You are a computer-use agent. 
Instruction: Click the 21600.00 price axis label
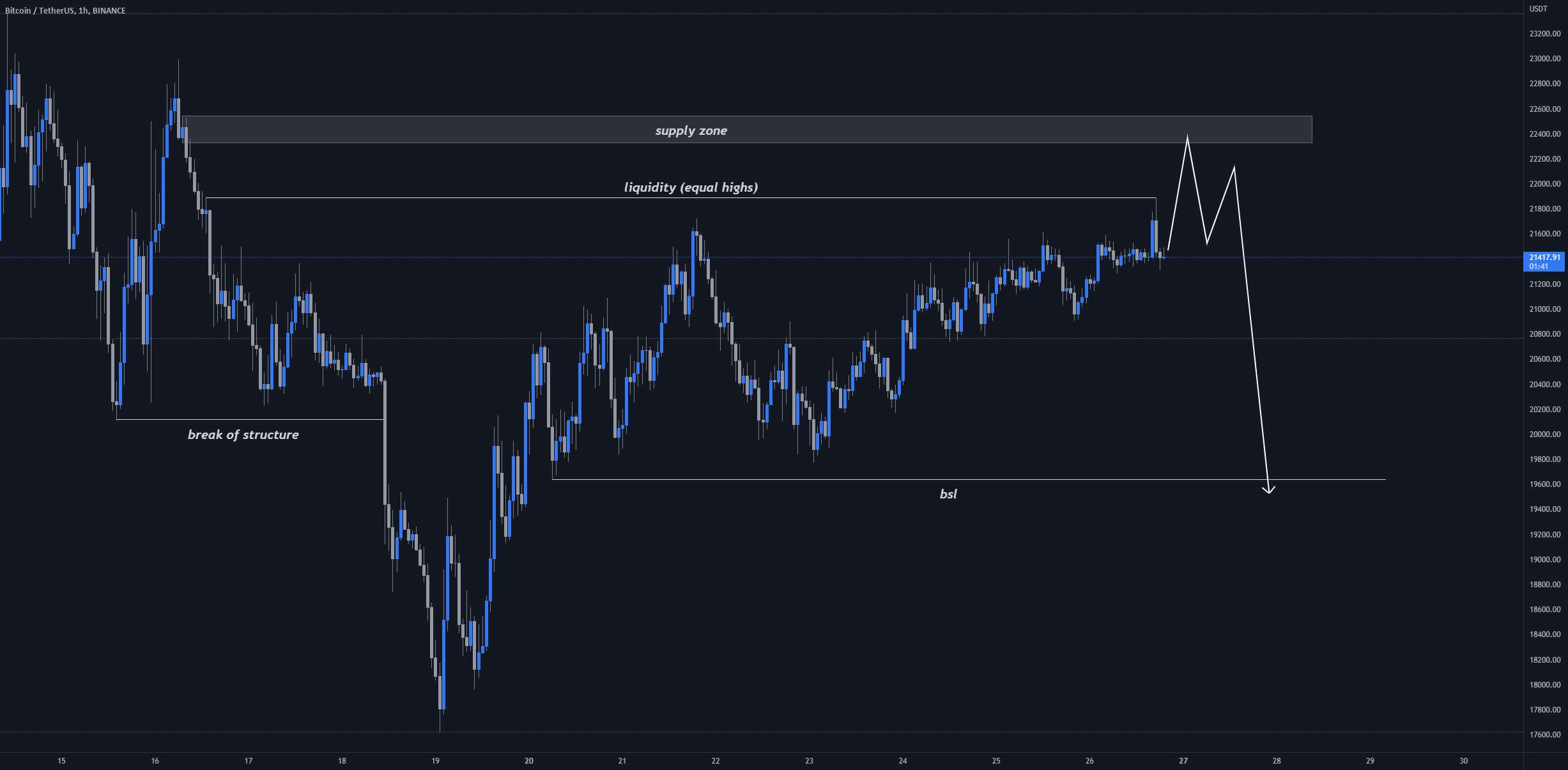[1545, 234]
